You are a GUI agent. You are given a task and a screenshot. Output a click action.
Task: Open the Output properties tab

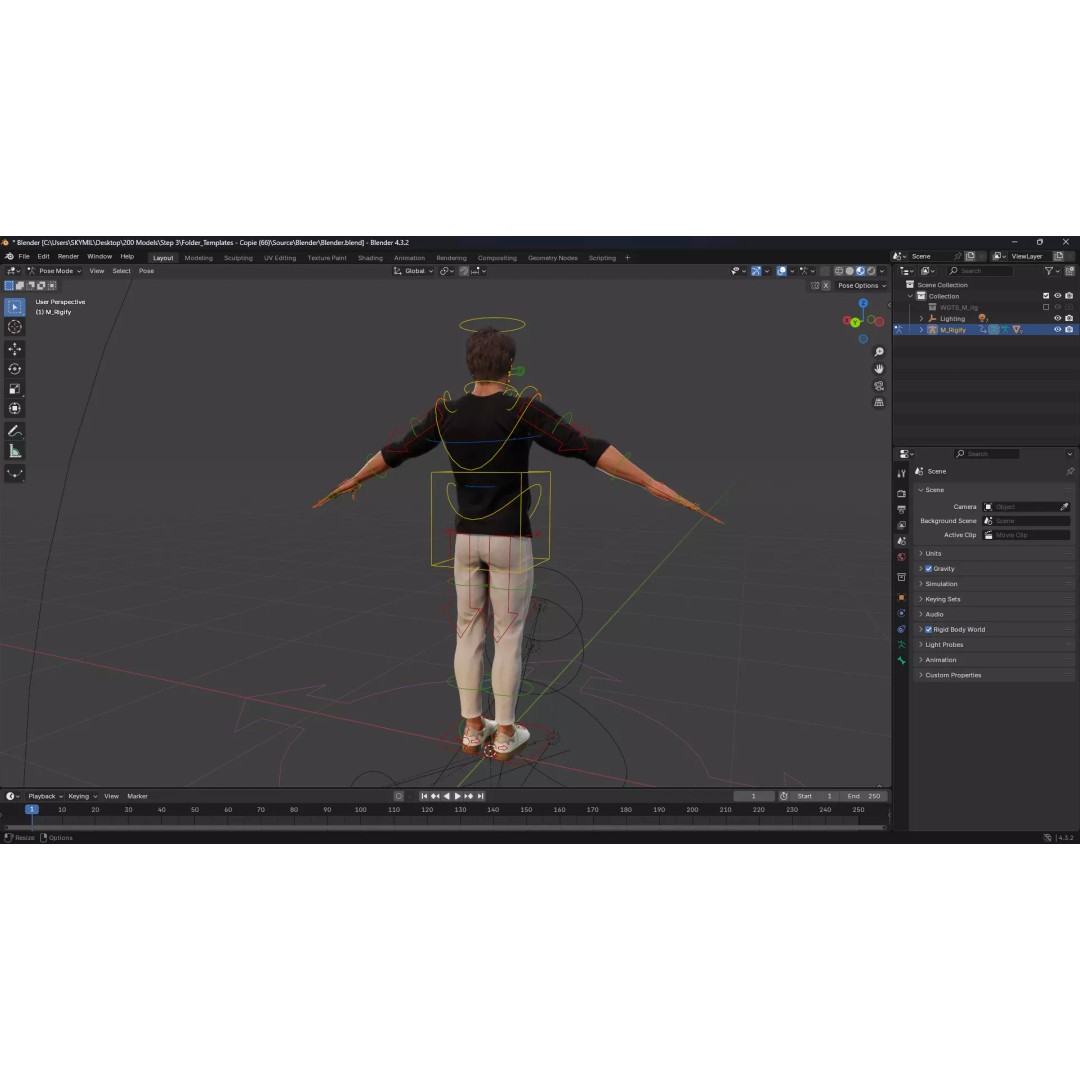coord(901,510)
